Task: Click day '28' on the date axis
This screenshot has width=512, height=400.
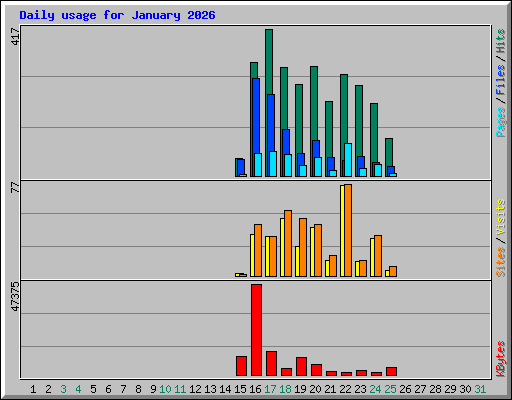Action: 435,389
